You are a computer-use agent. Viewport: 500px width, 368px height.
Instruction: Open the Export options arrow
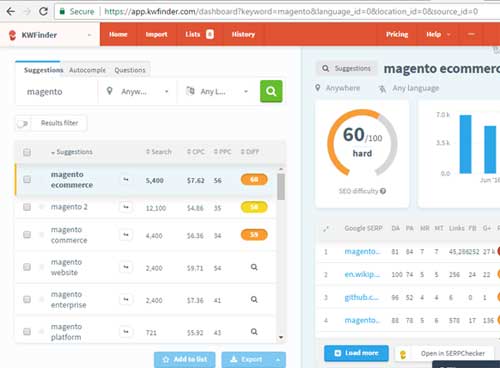[x=278, y=360]
